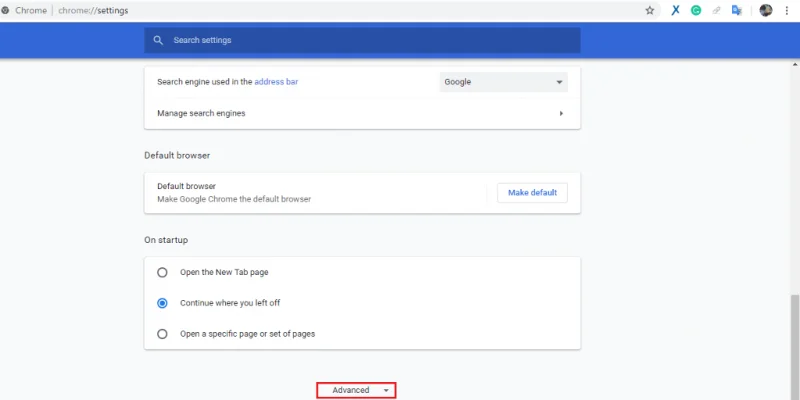This screenshot has height=400, width=800.
Task: Expand the Advanced settings section
Action: tap(356, 390)
